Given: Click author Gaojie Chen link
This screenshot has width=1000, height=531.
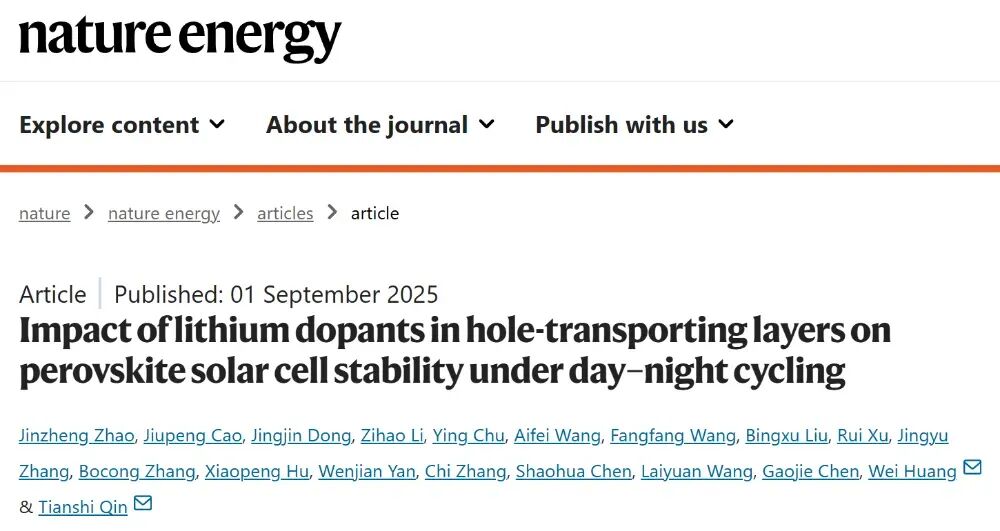Looking at the screenshot, I should [811, 471].
